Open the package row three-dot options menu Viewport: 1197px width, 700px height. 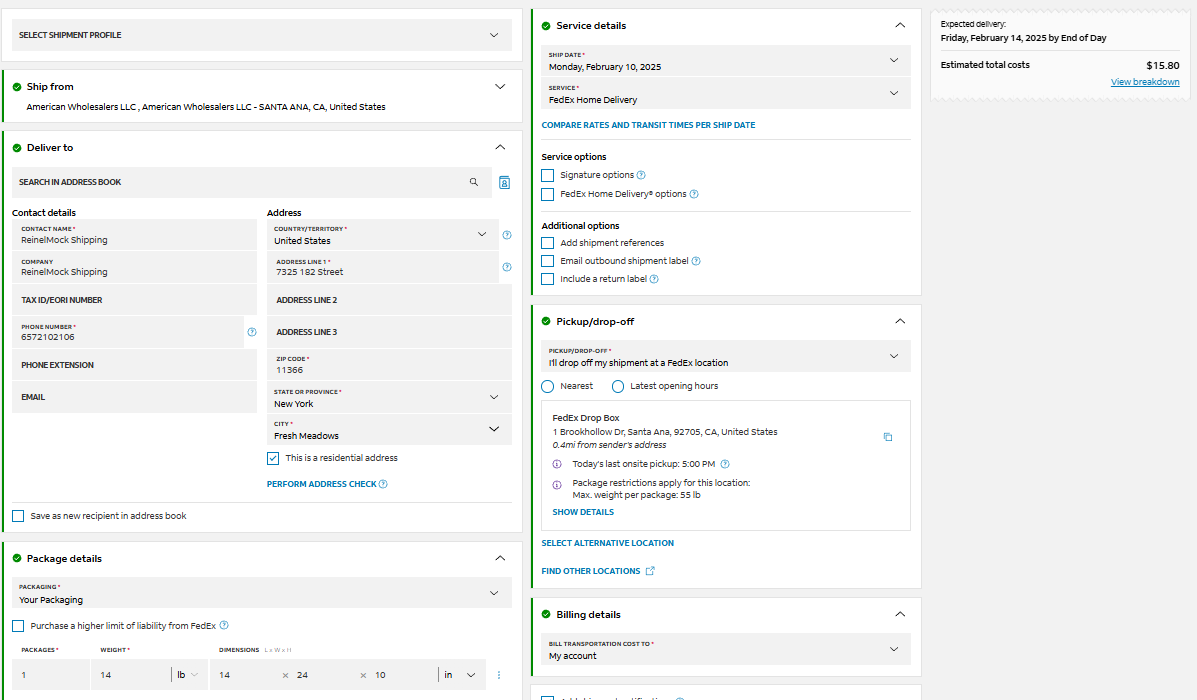[x=499, y=675]
